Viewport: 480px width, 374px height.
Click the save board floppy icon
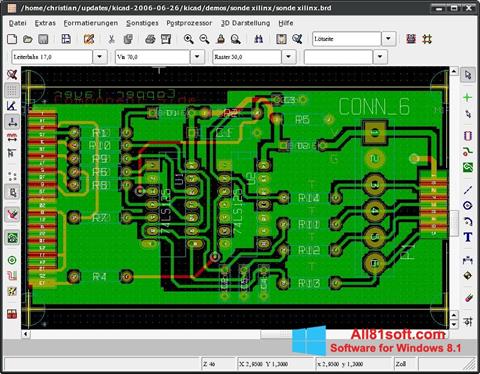[43, 39]
